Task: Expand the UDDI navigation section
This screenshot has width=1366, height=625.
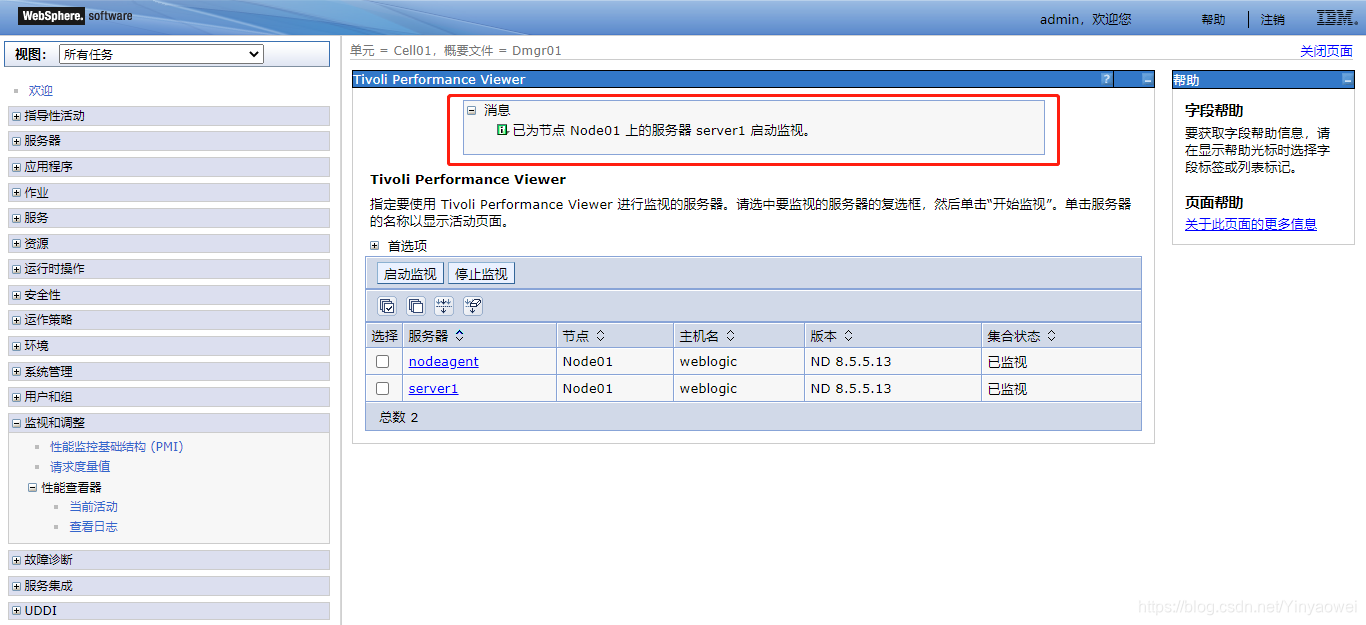Action: [16, 611]
